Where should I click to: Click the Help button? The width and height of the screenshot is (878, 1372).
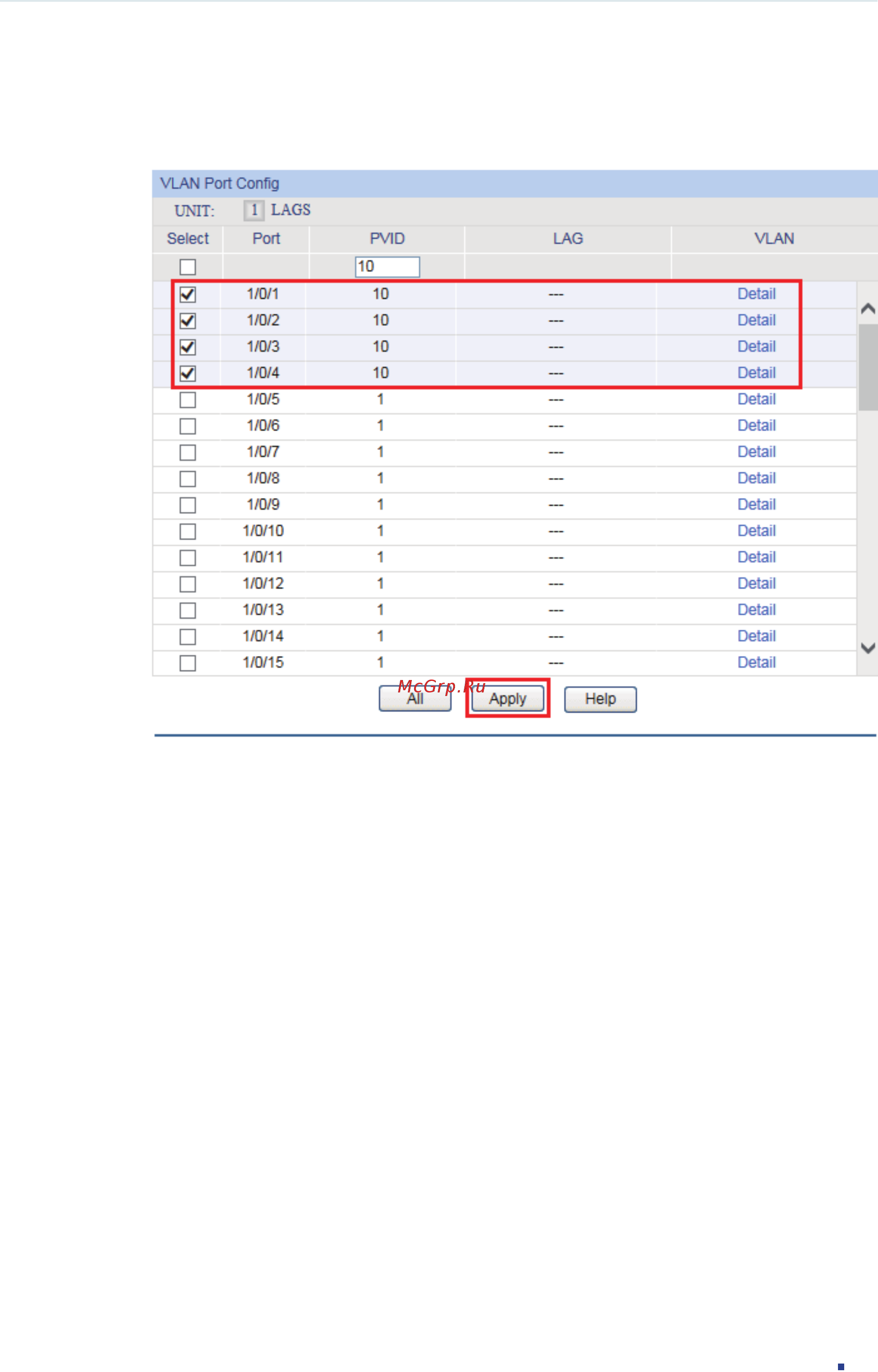[600, 700]
